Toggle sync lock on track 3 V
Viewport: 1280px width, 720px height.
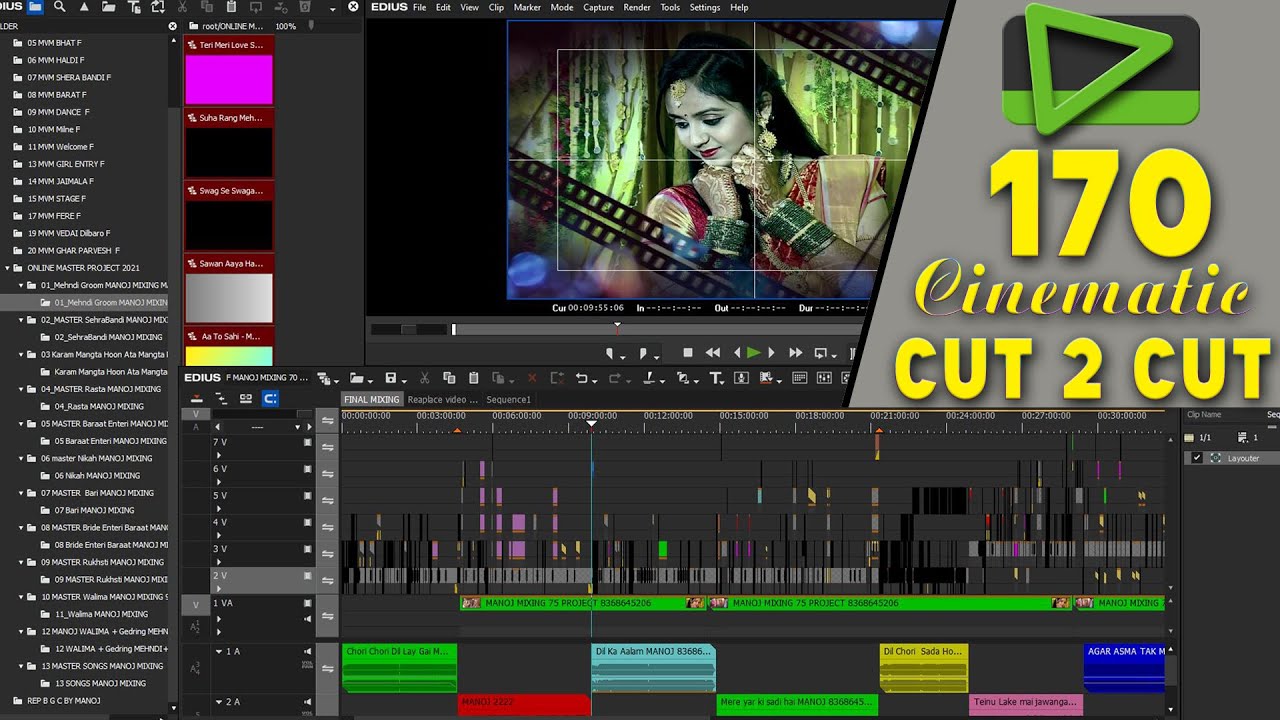(327, 553)
